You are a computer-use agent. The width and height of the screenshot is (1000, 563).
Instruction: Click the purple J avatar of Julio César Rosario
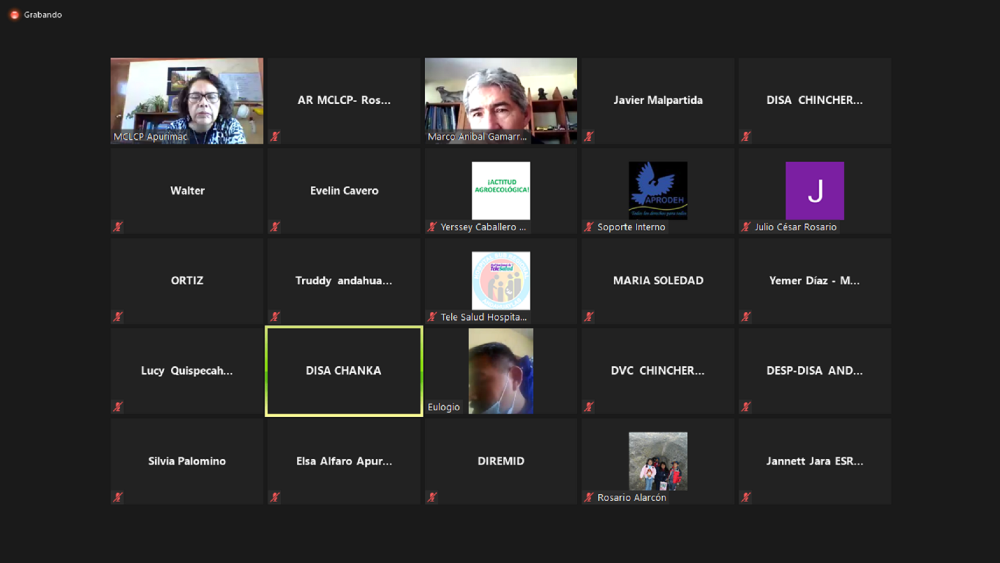(814, 190)
